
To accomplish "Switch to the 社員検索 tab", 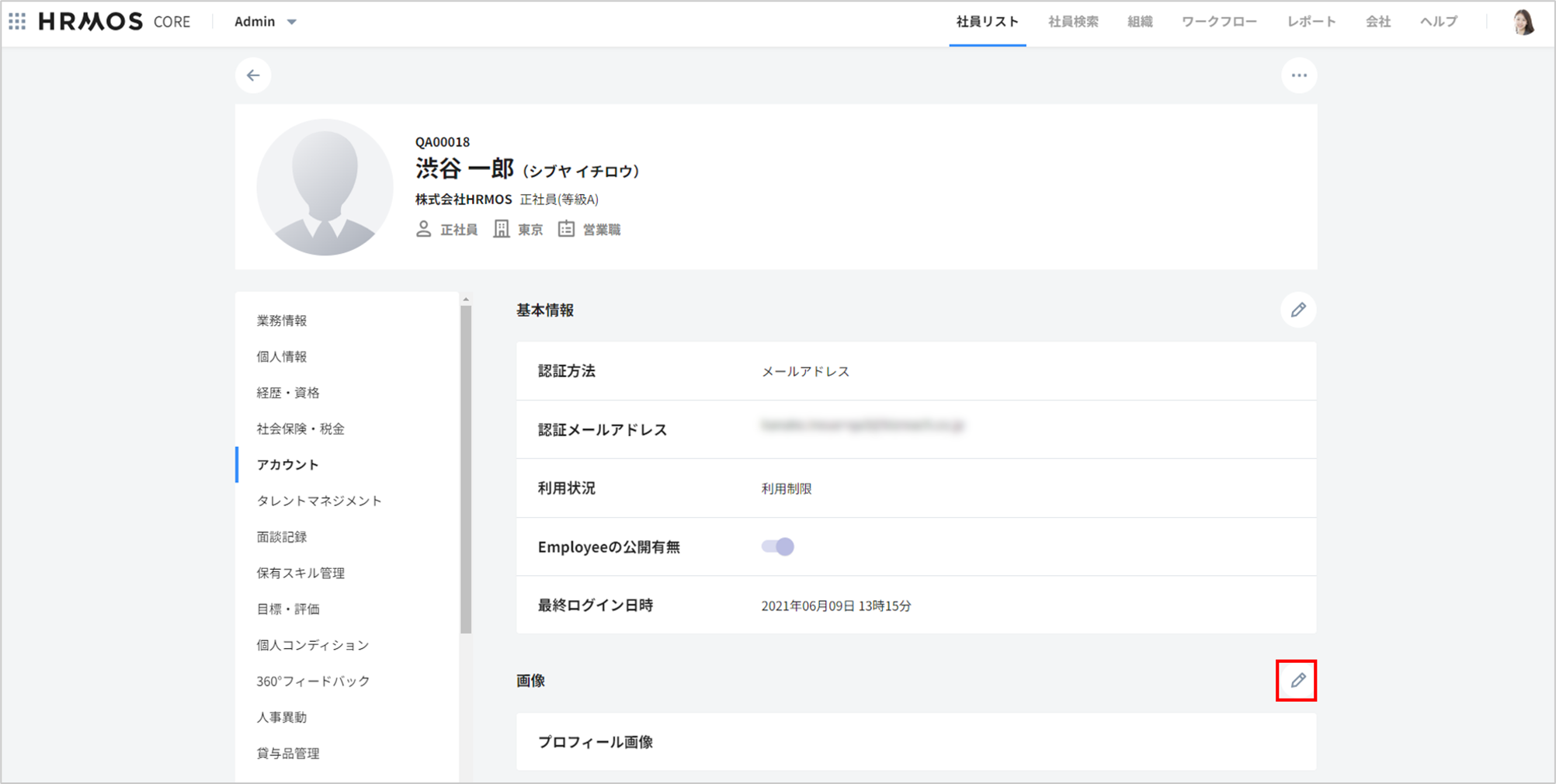I will (x=1073, y=22).
